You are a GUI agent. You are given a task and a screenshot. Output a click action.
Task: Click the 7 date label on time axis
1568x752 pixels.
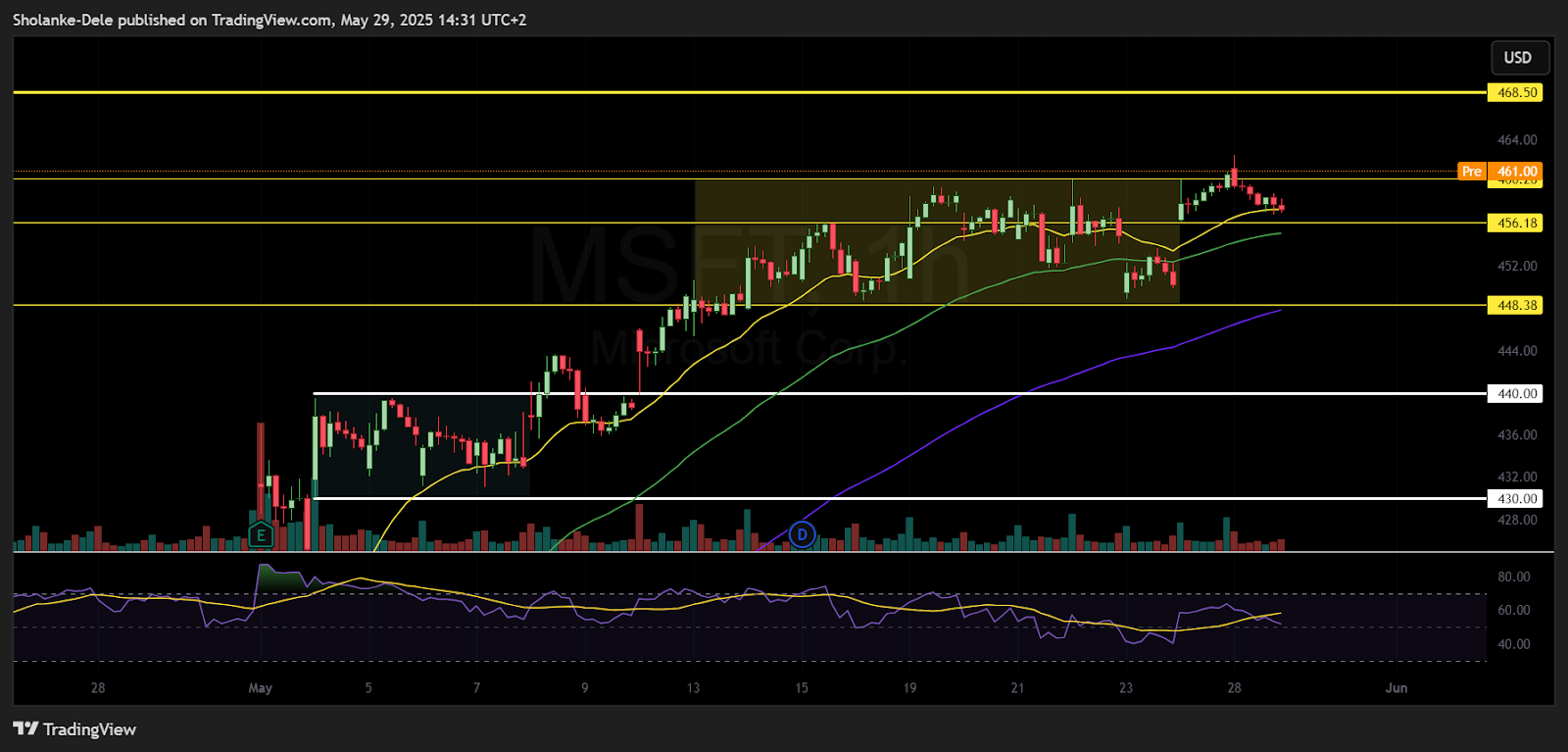pos(476,687)
